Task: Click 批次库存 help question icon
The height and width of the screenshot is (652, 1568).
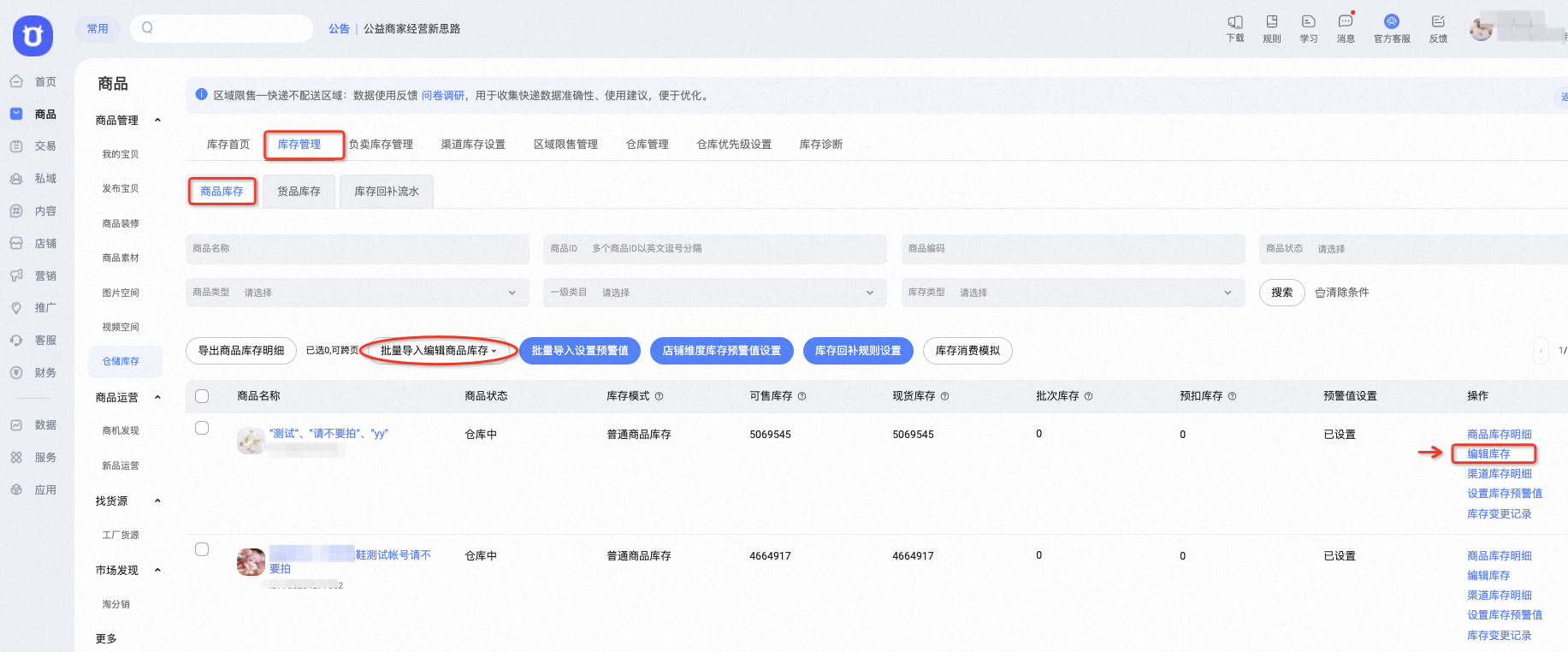Action: coord(1088,396)
